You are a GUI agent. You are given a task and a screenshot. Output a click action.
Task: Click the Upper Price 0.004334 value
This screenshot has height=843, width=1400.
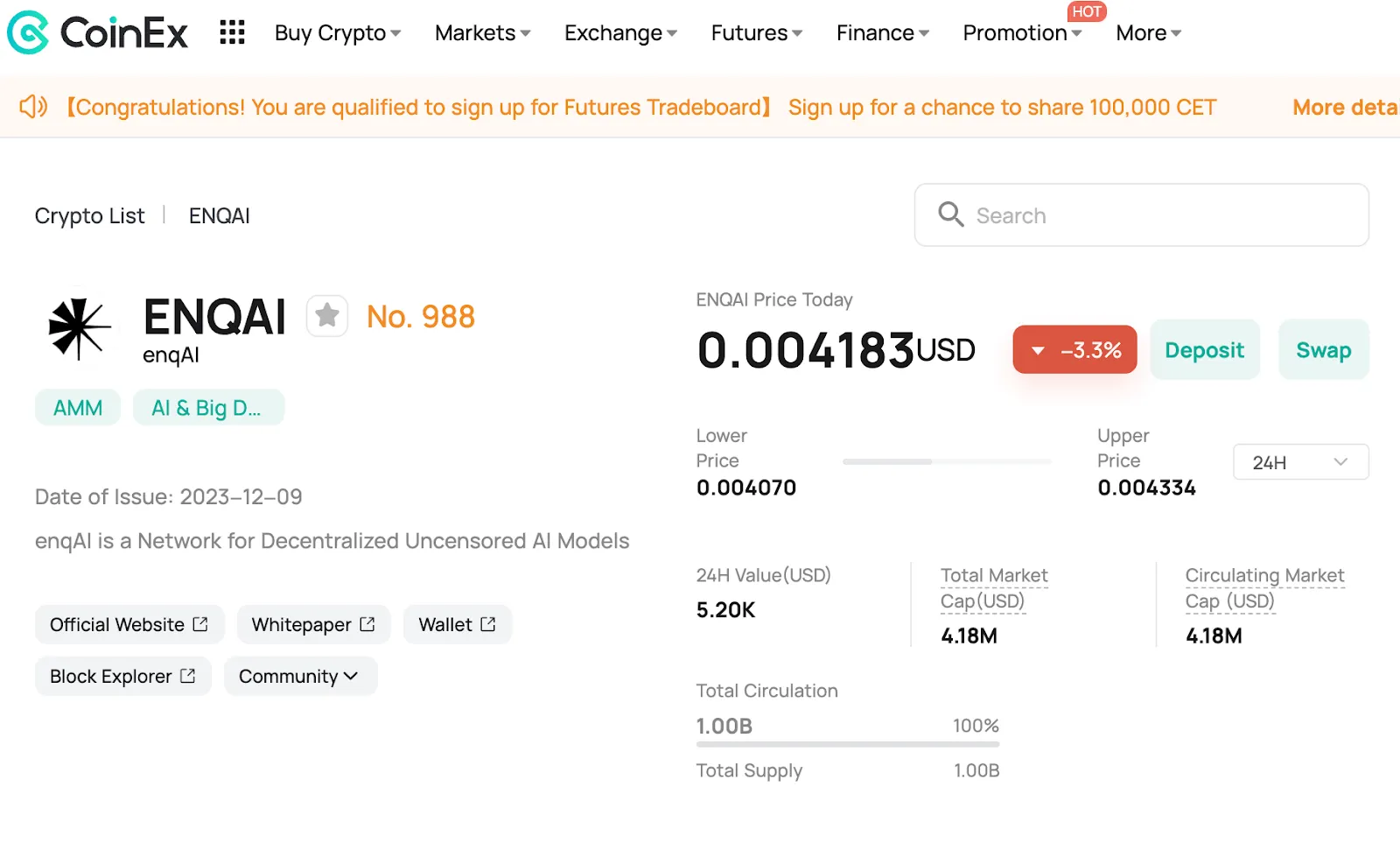click(x=1146, y=488)
